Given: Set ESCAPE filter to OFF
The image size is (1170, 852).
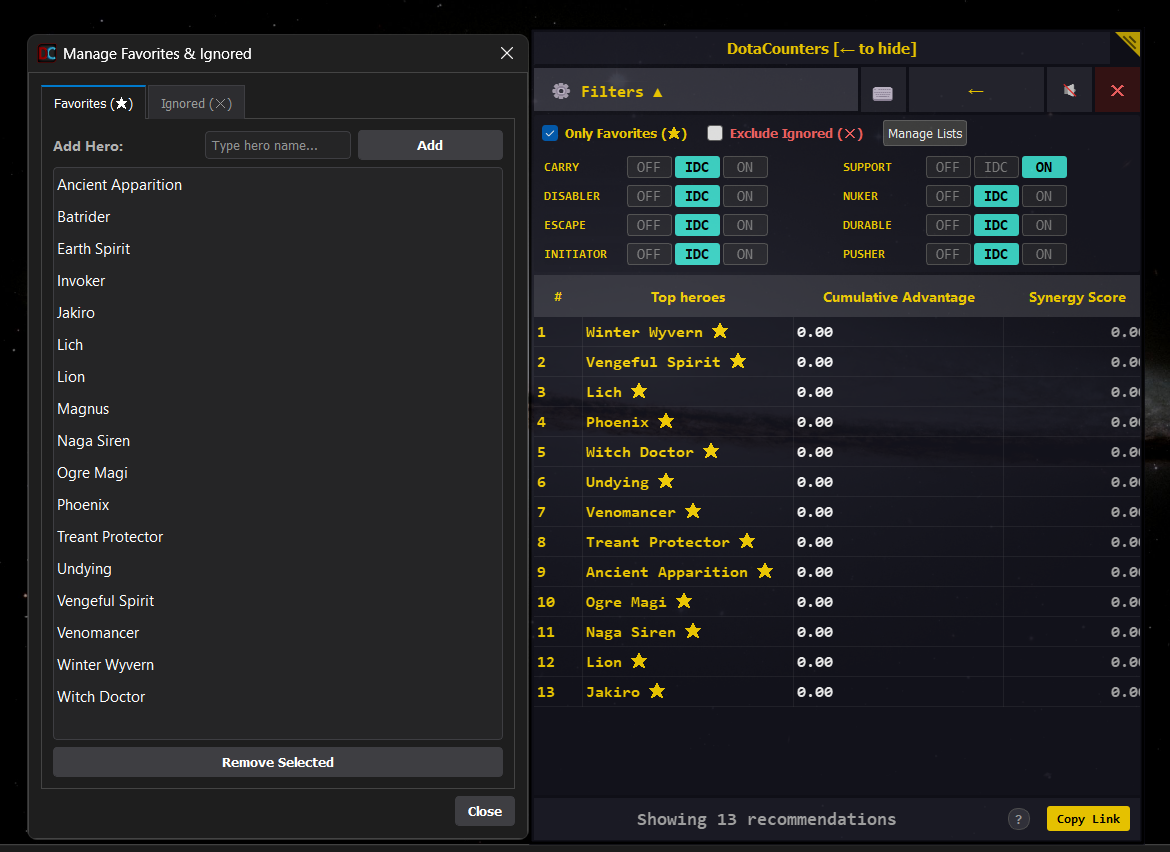Looking at the screenshot, I should 648,225.
